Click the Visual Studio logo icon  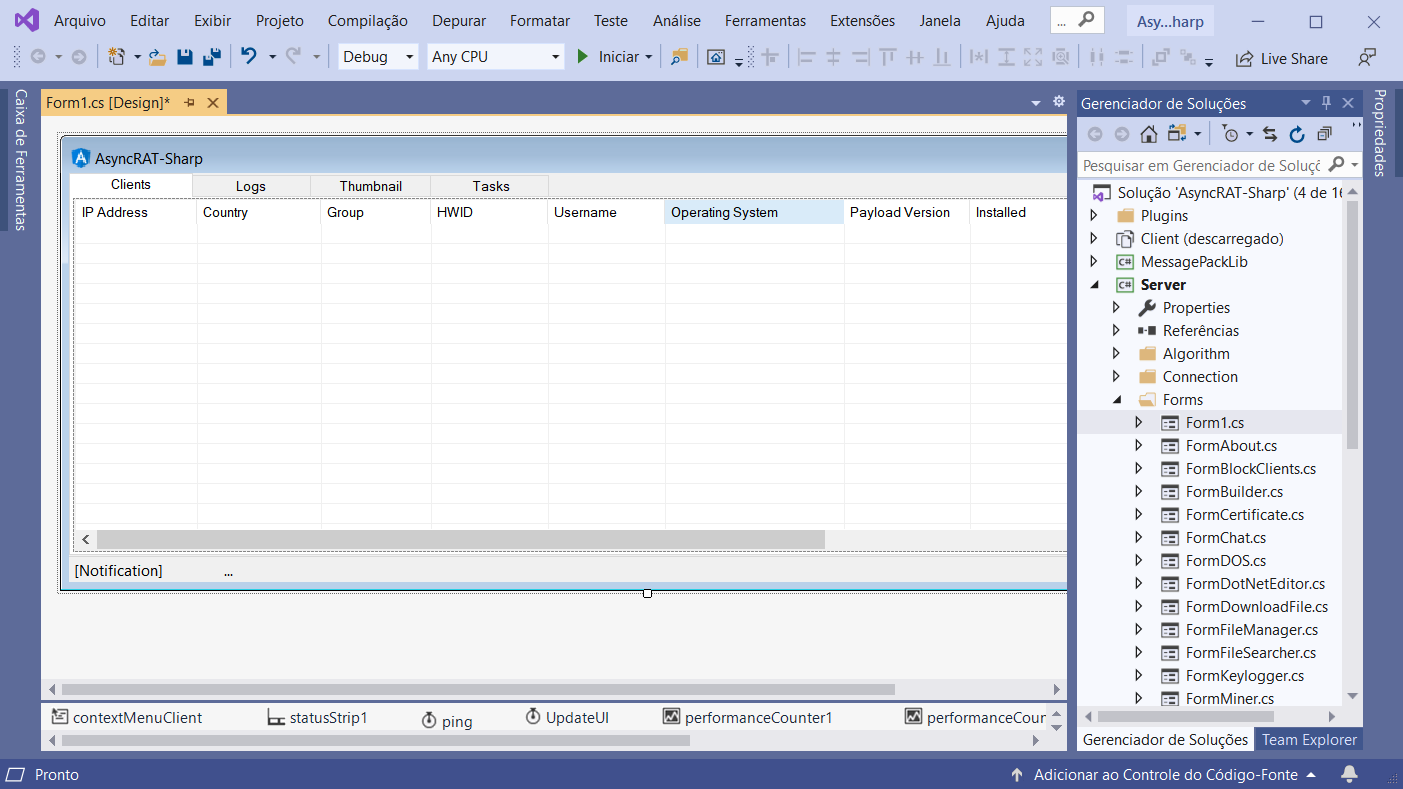pos(26,20)
